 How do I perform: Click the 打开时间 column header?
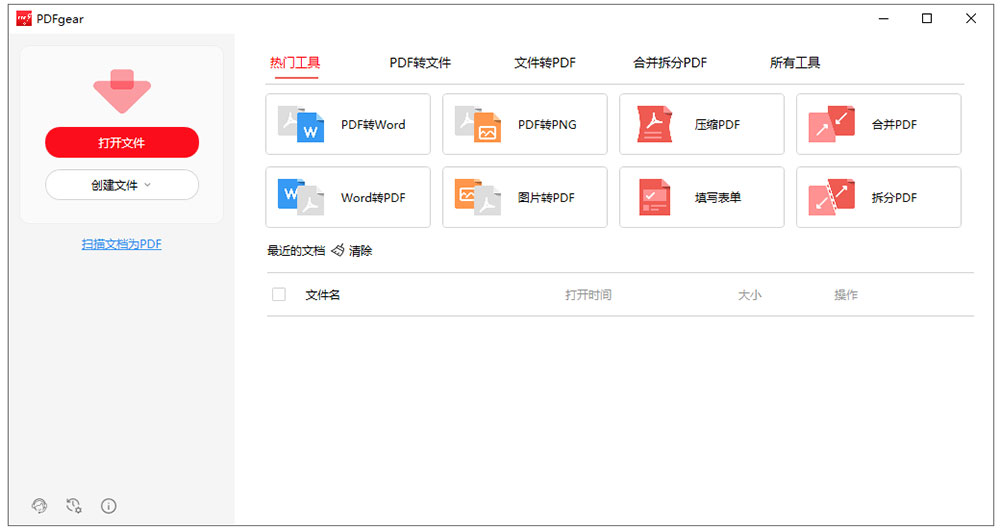[x=588, y=295]
